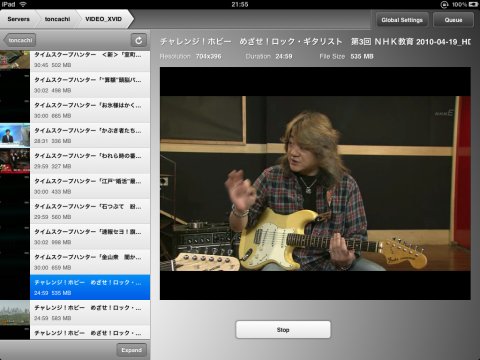The height and width of the screenshot is (360, 480).
Task: Click the outdoor scene thumbnail near list bottom
Action: 15,313
